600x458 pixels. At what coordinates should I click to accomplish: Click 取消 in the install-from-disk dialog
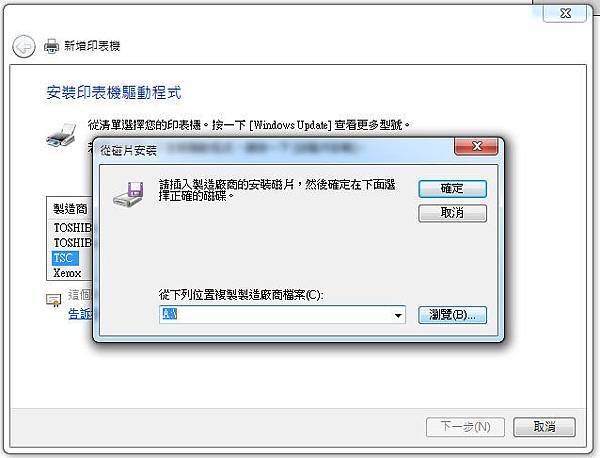tap(452, 213)
